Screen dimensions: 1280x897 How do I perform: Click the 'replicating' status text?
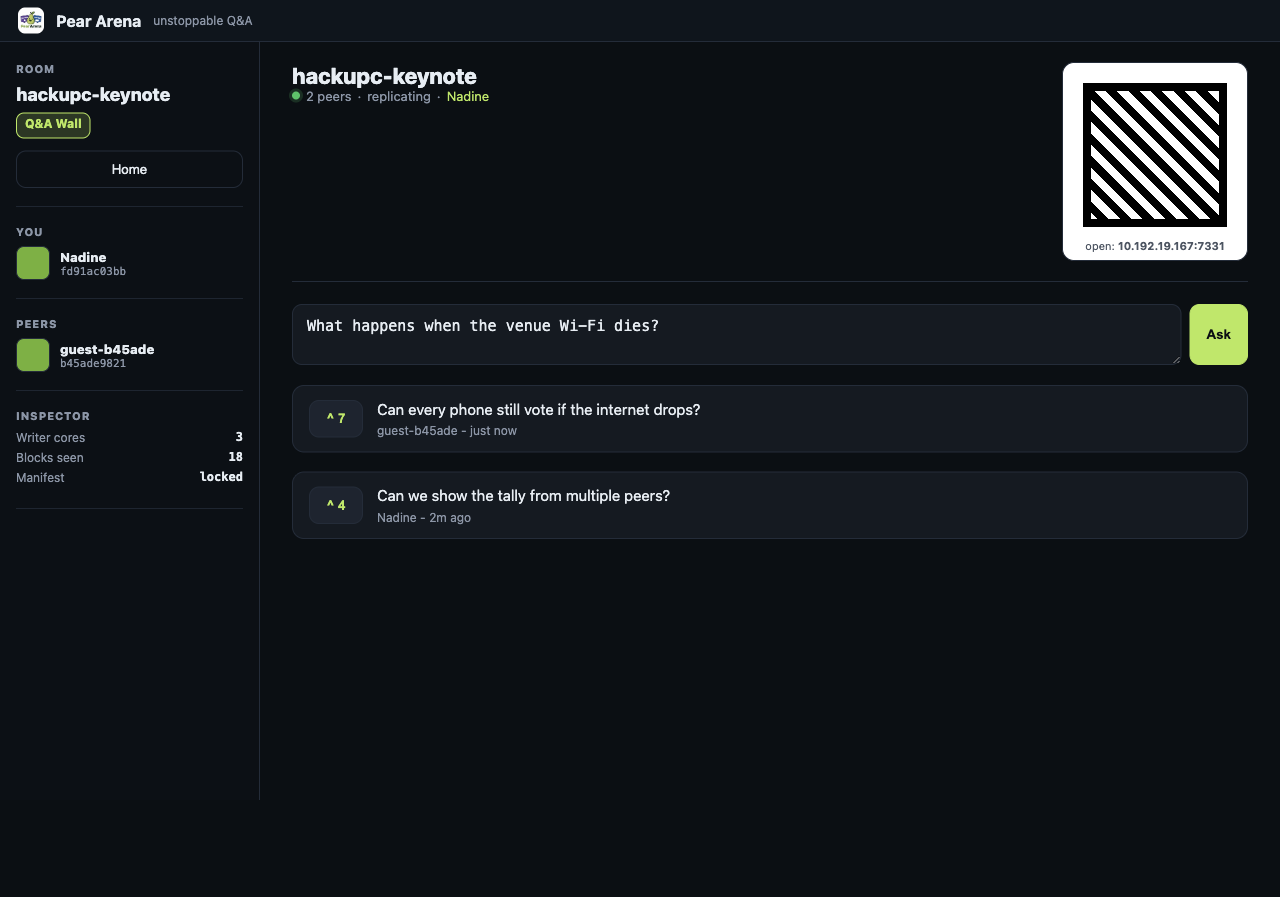pyautogui.click(x=399, y=97)
